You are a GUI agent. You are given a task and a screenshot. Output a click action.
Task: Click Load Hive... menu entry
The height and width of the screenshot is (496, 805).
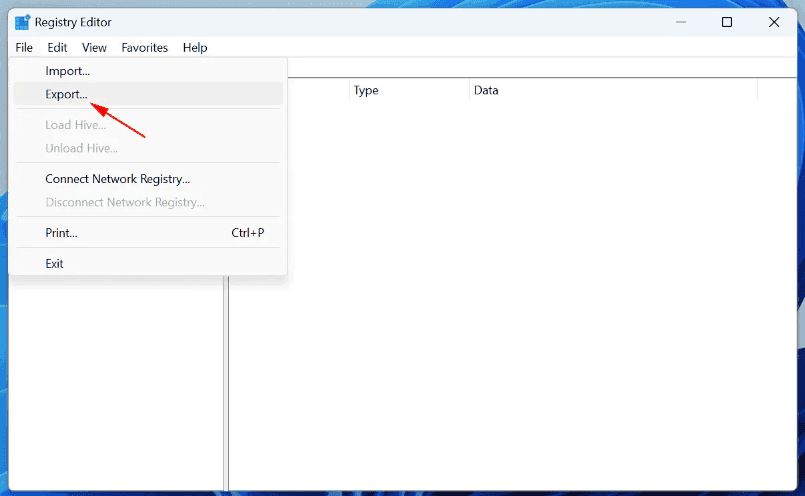148,125
